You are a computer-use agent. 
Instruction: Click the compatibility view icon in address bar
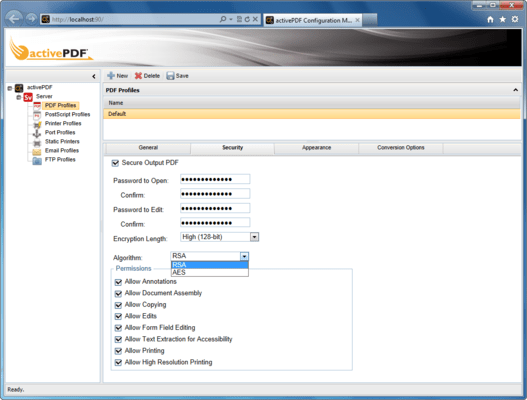(239, 19)
